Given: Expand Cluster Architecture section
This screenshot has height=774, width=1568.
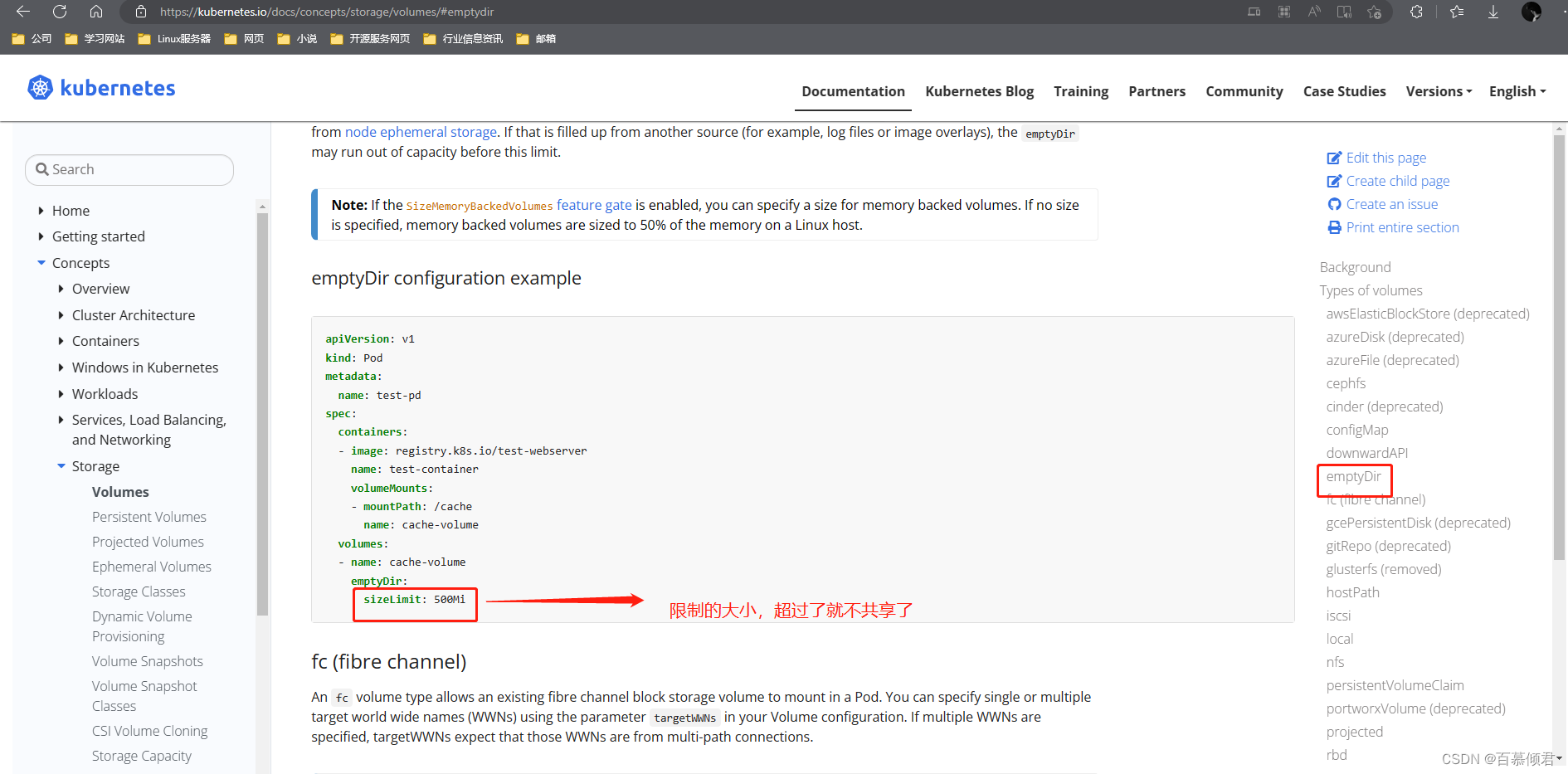Looking at the screenshot, I should coord(61,315).
